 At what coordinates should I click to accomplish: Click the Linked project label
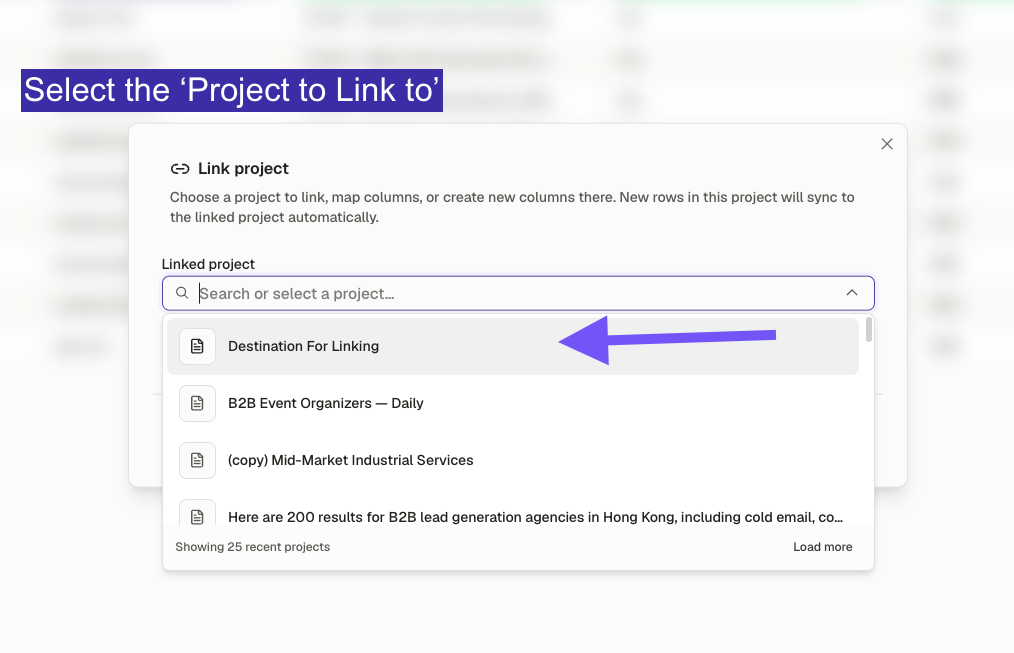(x=208, y=264)
